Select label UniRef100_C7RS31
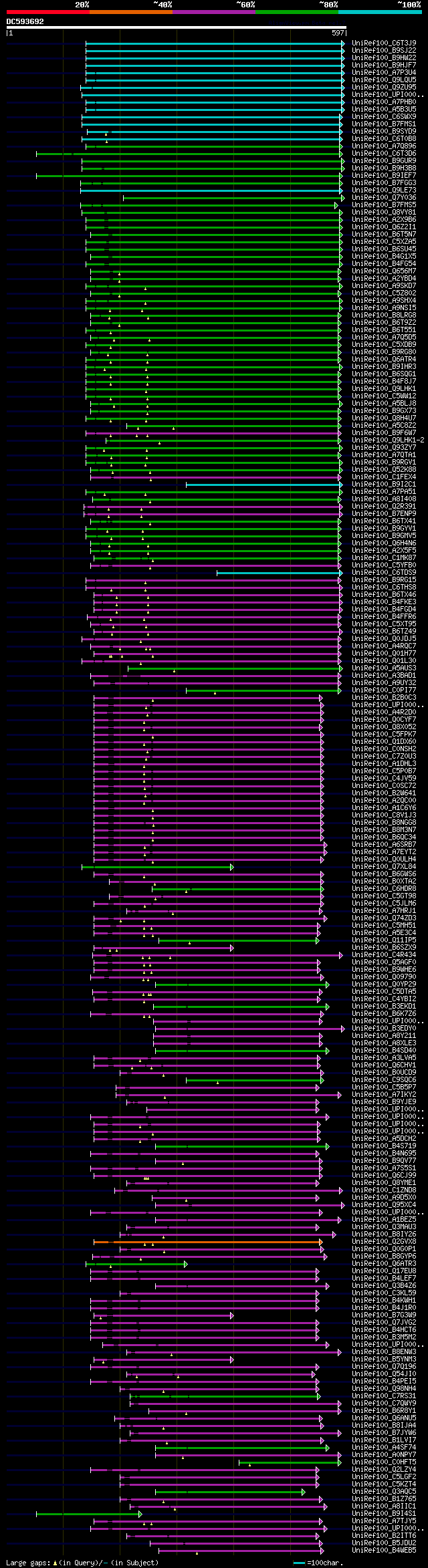Screen dimensions: 428x1568 [384, 1396]
